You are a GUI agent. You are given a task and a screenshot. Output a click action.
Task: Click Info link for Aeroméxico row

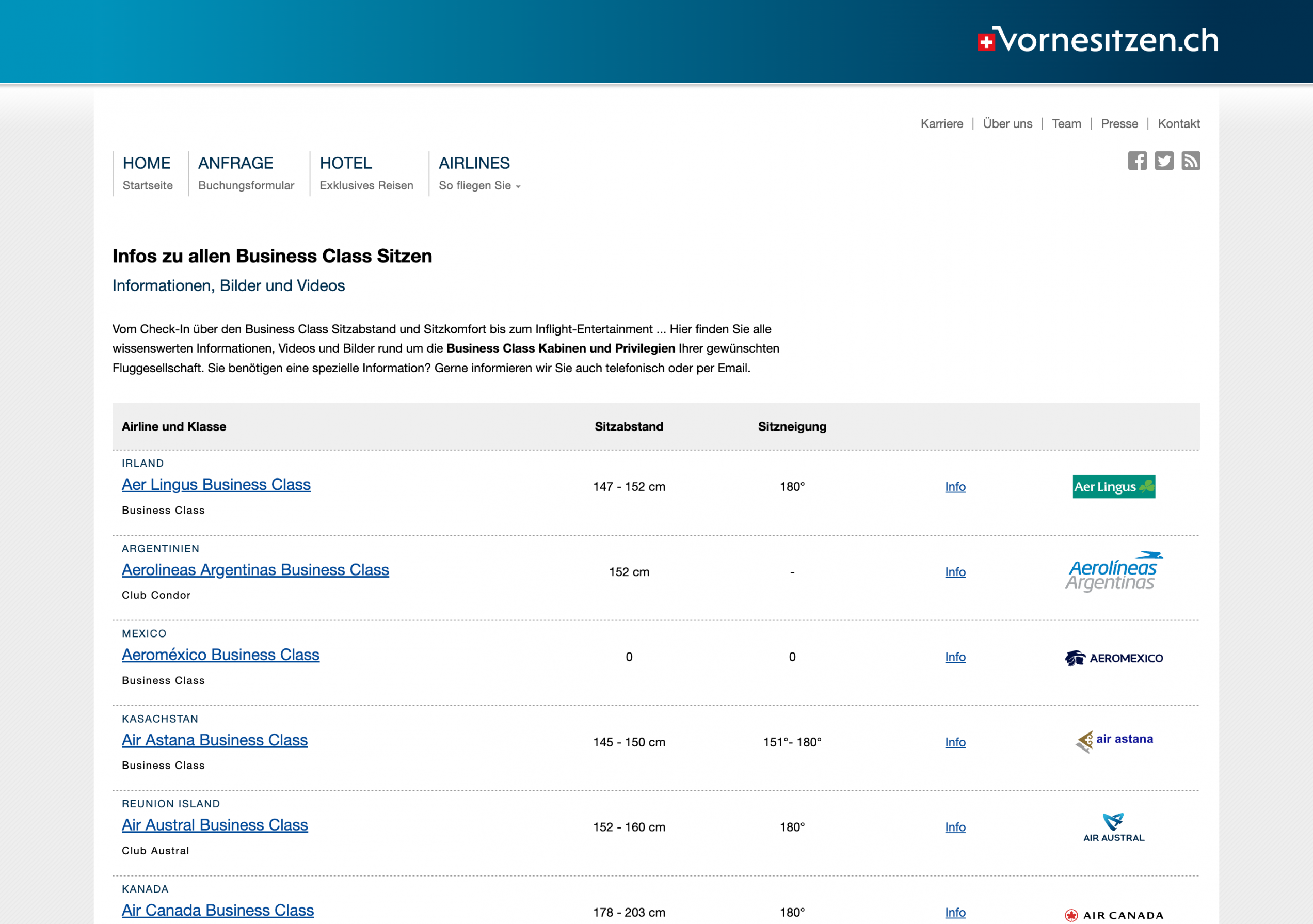[x=955, y=657]
